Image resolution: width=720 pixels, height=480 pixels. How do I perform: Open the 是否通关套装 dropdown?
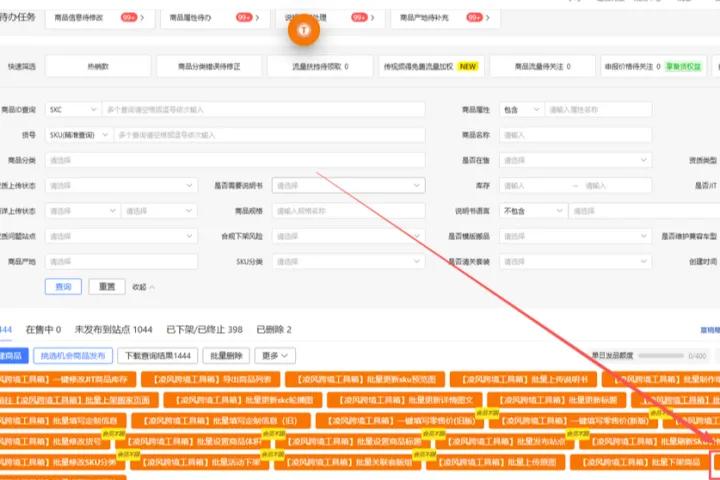pyautogui.click(x=575, y=261)
